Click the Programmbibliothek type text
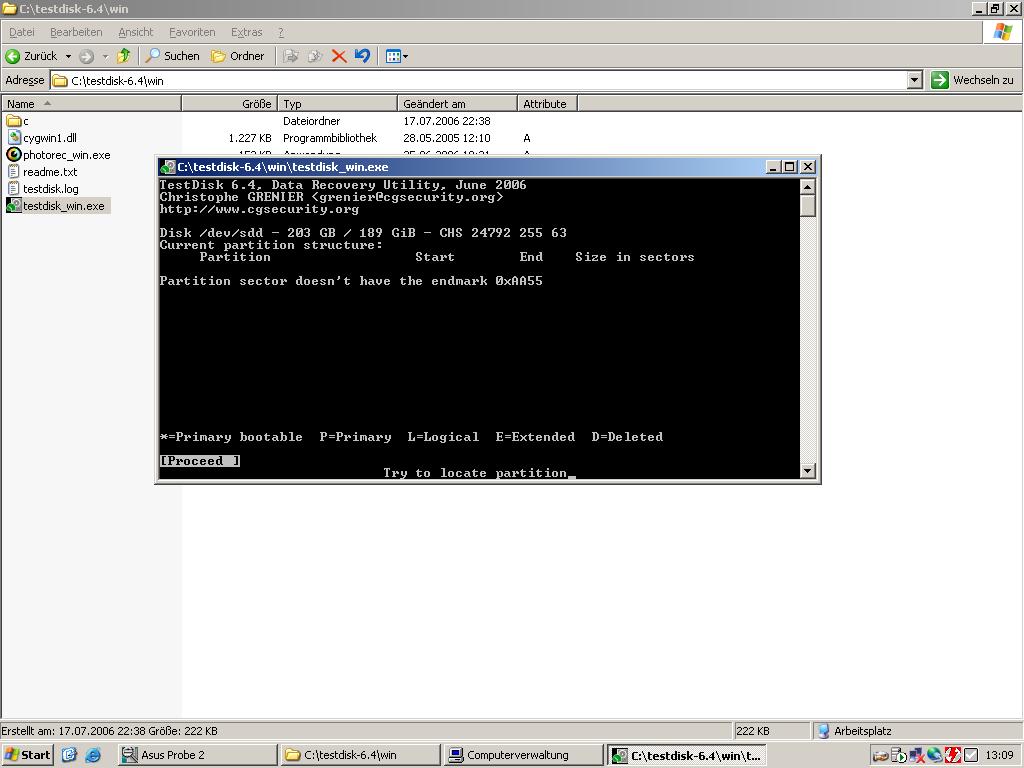The width and height of the screenshot is (1024, 768). click(330, 138)
